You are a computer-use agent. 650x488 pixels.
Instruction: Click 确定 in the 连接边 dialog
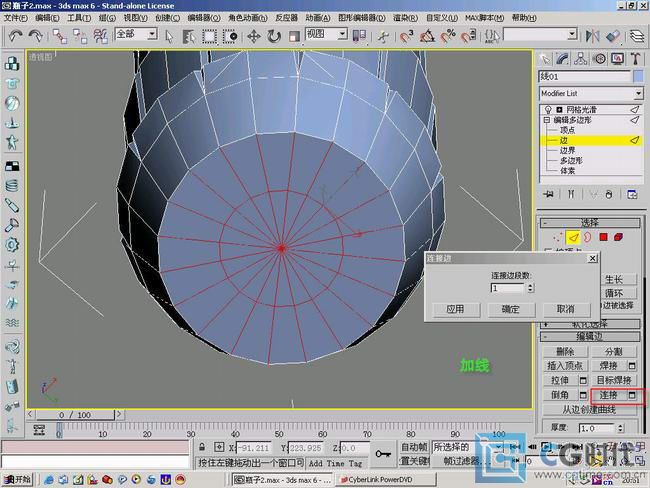(x=510, y=309)
